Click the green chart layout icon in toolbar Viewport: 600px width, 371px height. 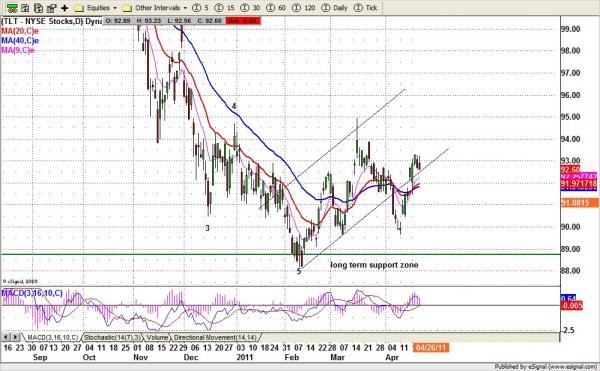pos(12,7)
